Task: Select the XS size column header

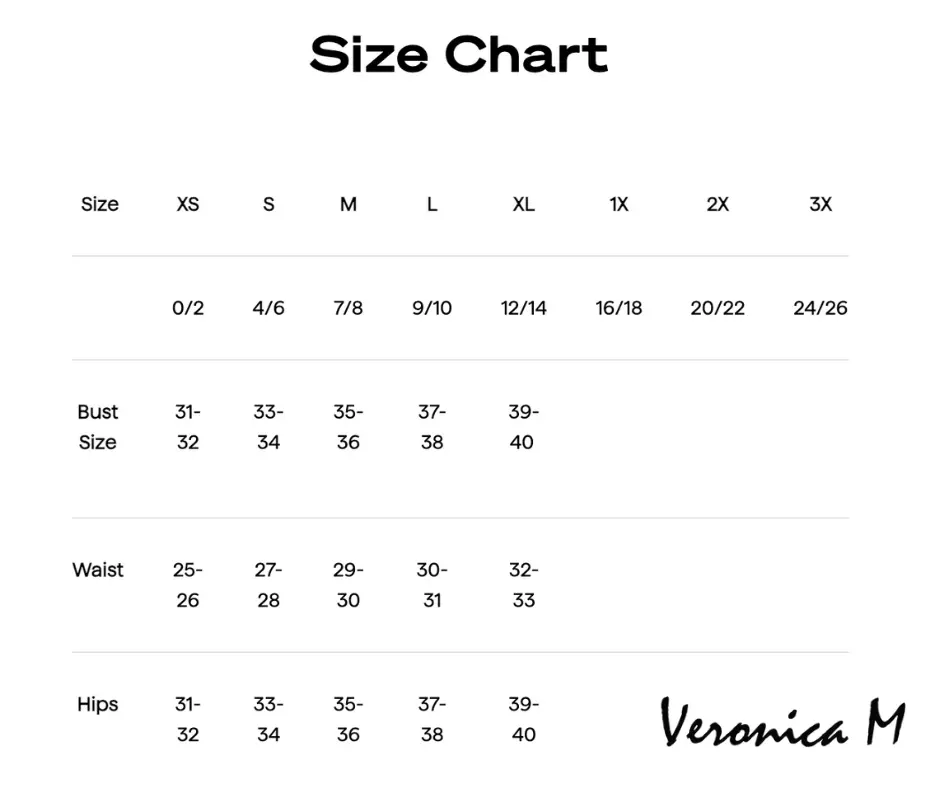Action: [188, 204]
